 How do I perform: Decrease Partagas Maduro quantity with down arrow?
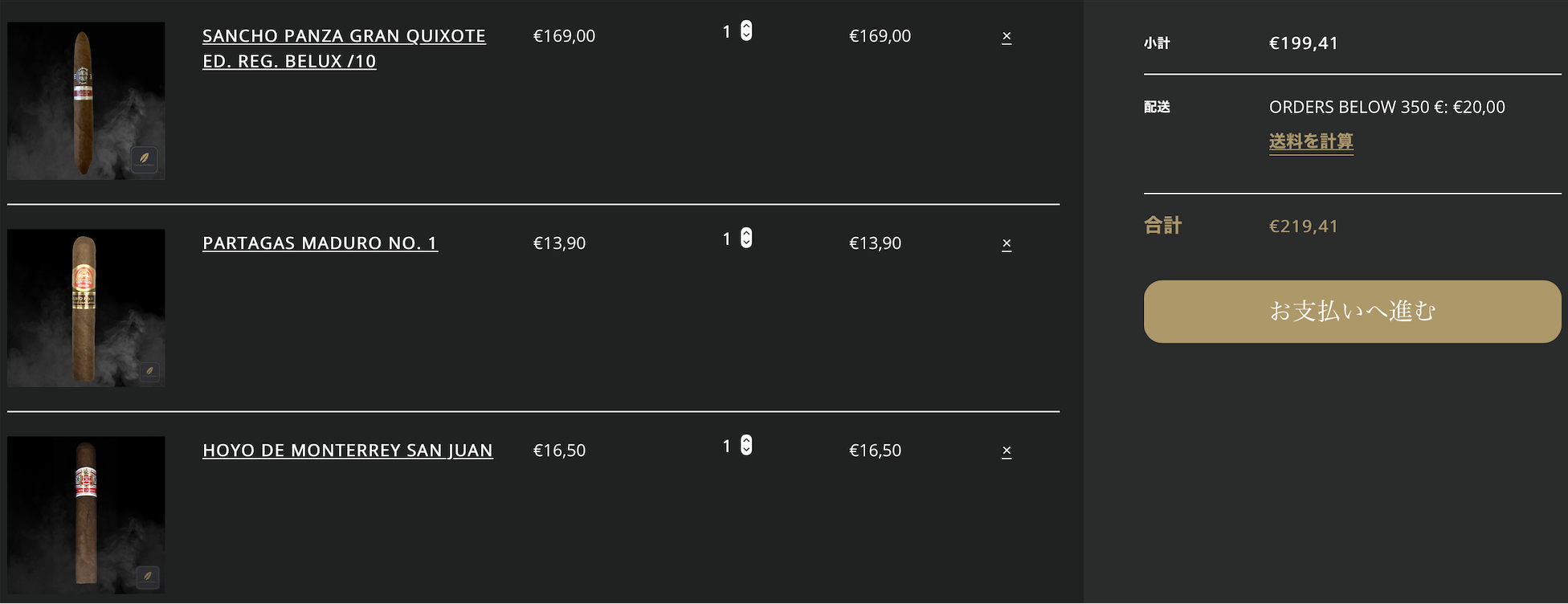coord(746,243)
